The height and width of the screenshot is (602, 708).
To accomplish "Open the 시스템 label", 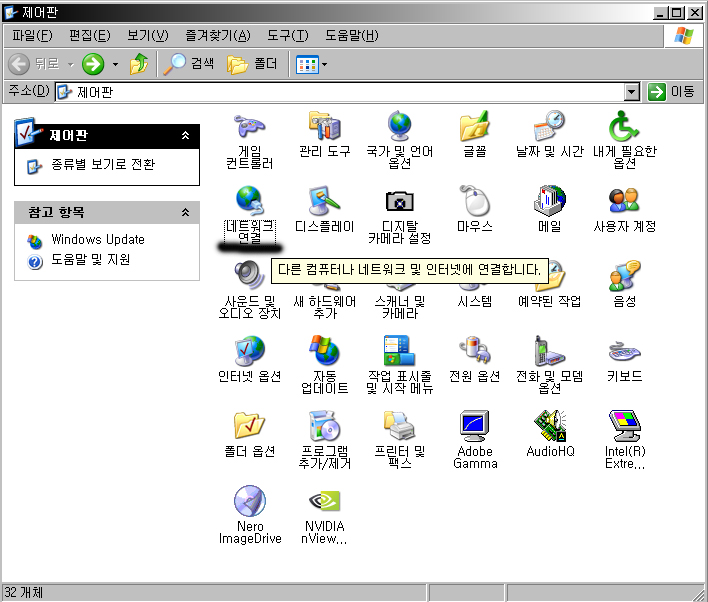I will point(475,301).
